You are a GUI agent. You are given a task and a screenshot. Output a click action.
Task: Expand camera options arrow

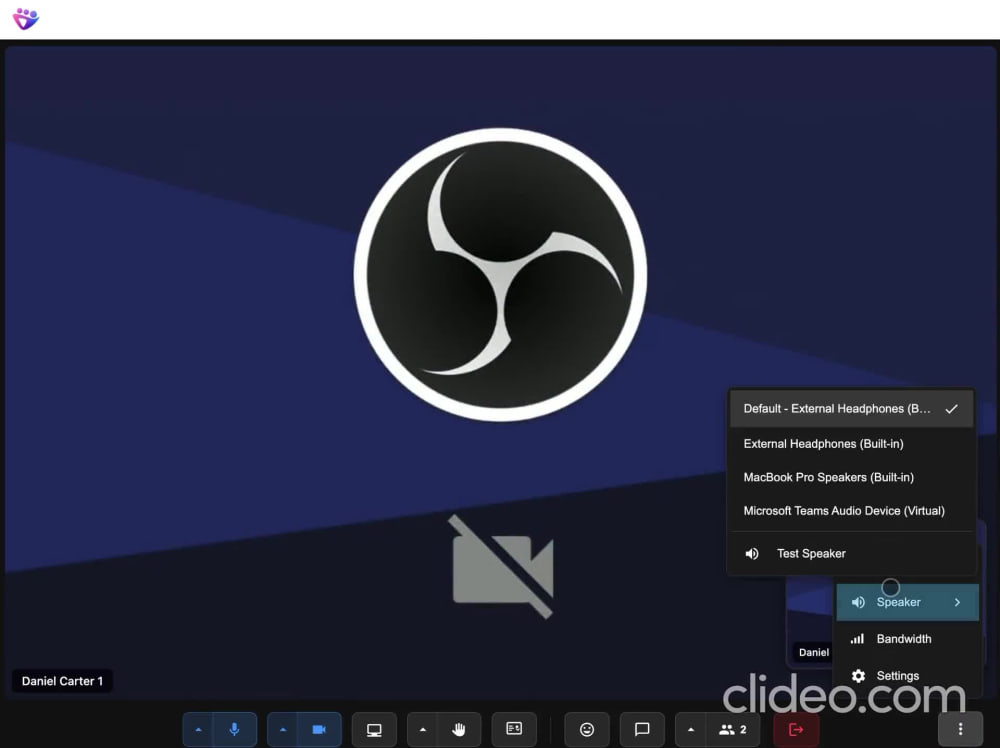tap(283, 730)
